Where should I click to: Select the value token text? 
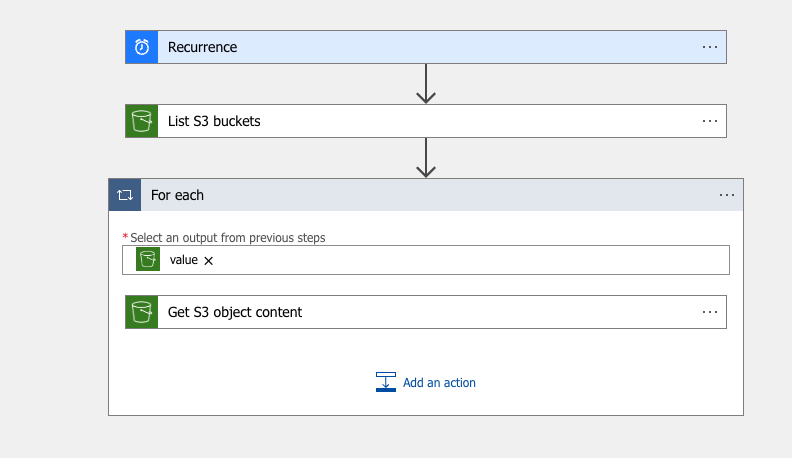coord(184,260)
